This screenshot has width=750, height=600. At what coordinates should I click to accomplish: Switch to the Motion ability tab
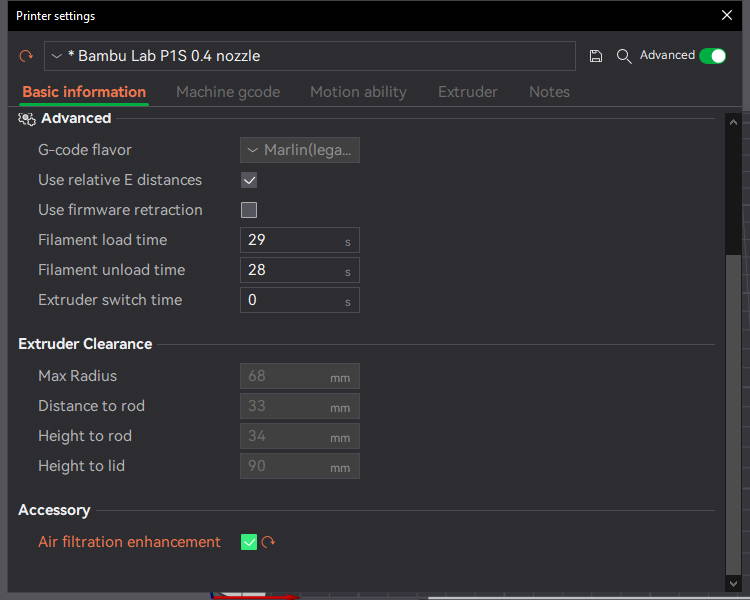click(358, 92)
